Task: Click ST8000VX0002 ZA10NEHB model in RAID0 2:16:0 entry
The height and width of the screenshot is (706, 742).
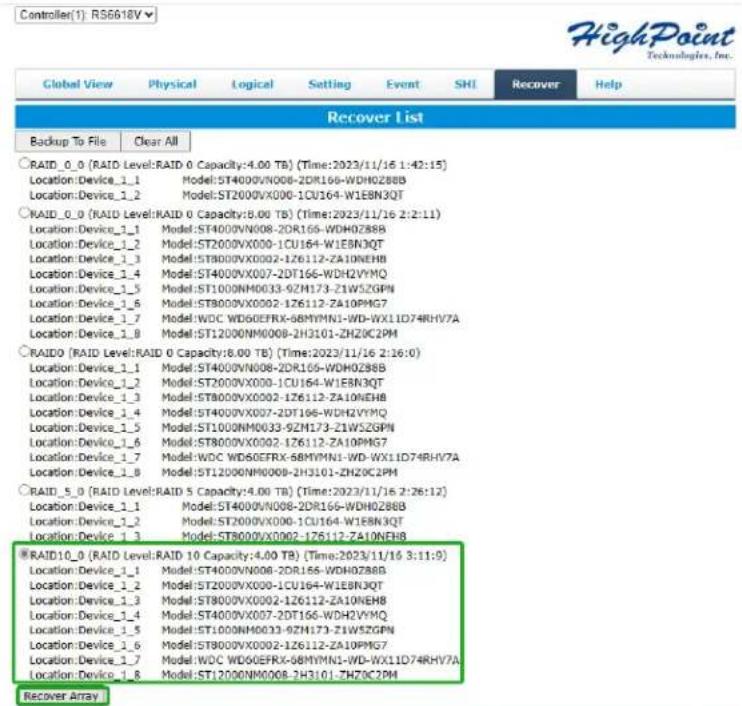Action: point(274,397)
